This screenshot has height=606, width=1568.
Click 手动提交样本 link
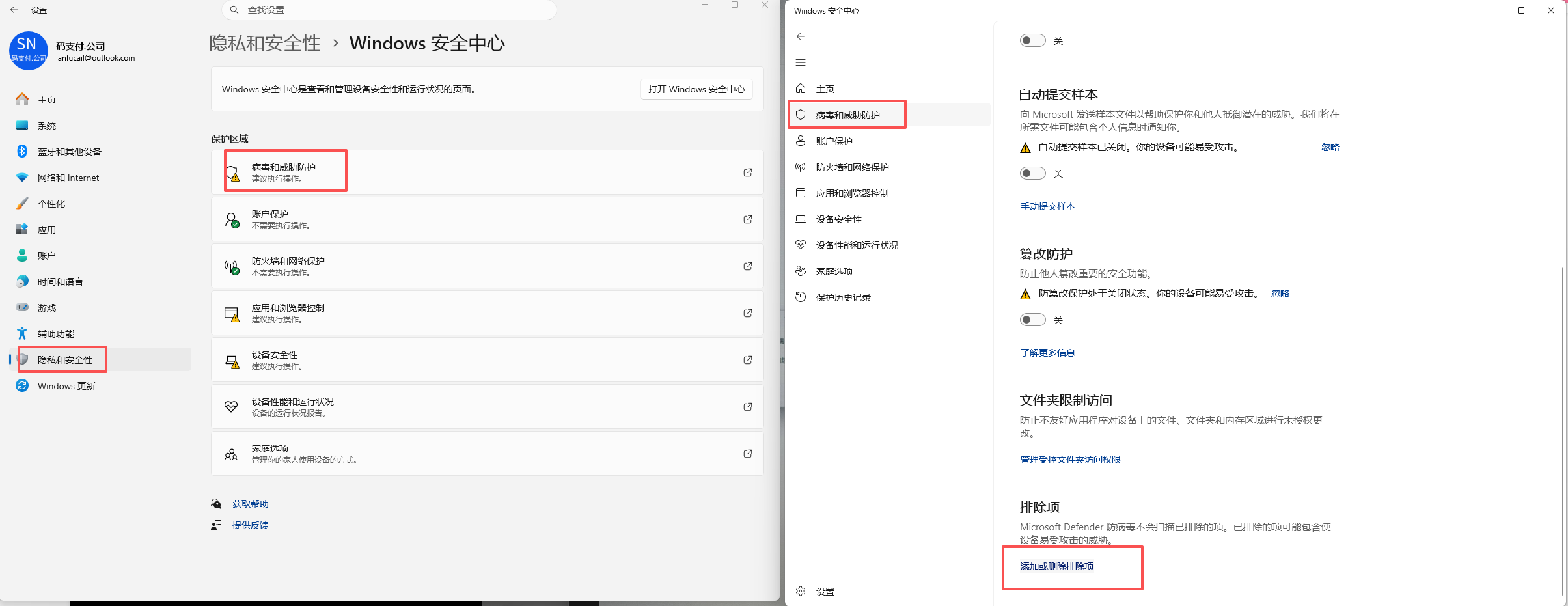click(1048, 206)
